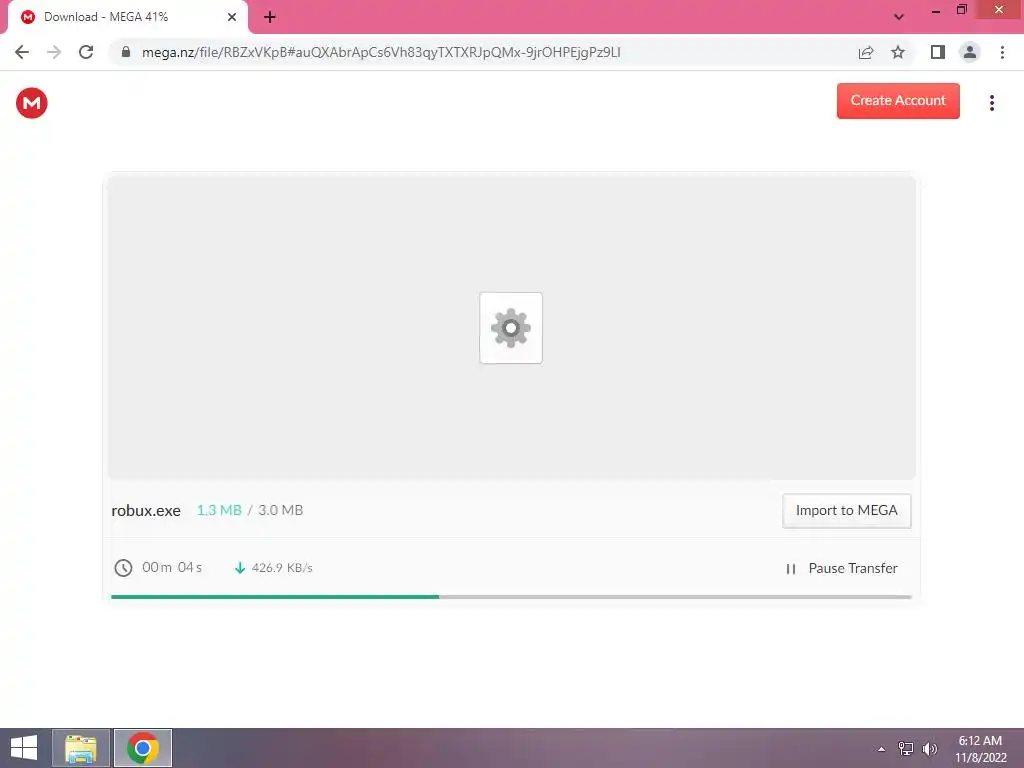Pause the file transfer
Image resolution: width=1024 pixels, height=768 pixels.
841,568
